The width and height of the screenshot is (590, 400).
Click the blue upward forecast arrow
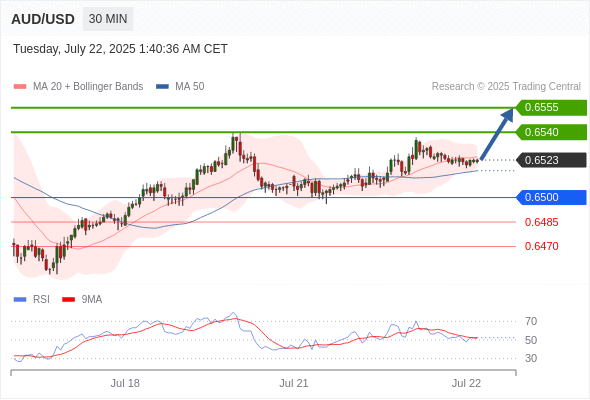(497, 134)
